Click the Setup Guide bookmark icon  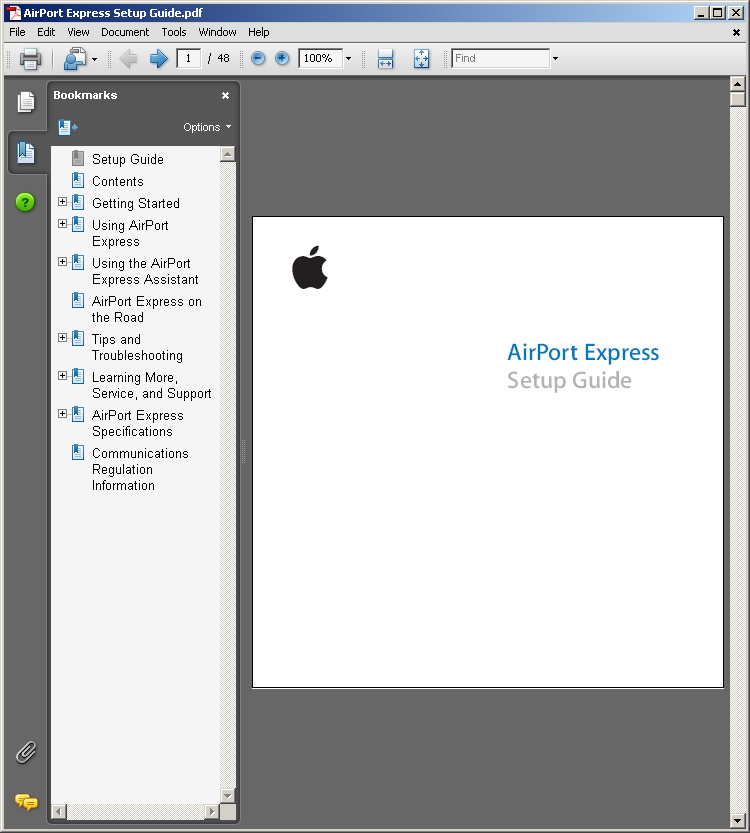[78, 158]
